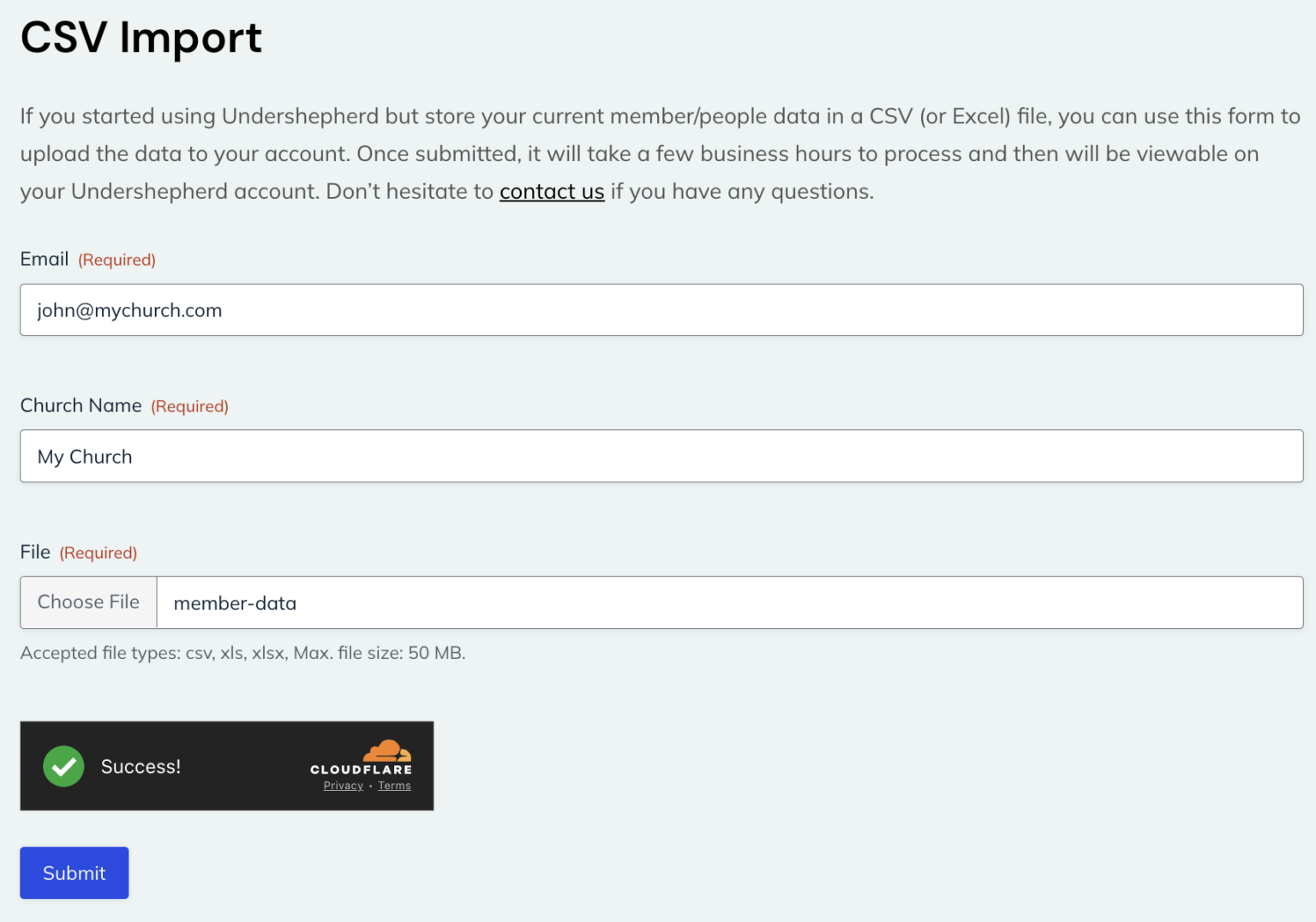This screenshot has height=922, width=1316.
Task: Click the Required label next to File
Action: pos(98,552)
